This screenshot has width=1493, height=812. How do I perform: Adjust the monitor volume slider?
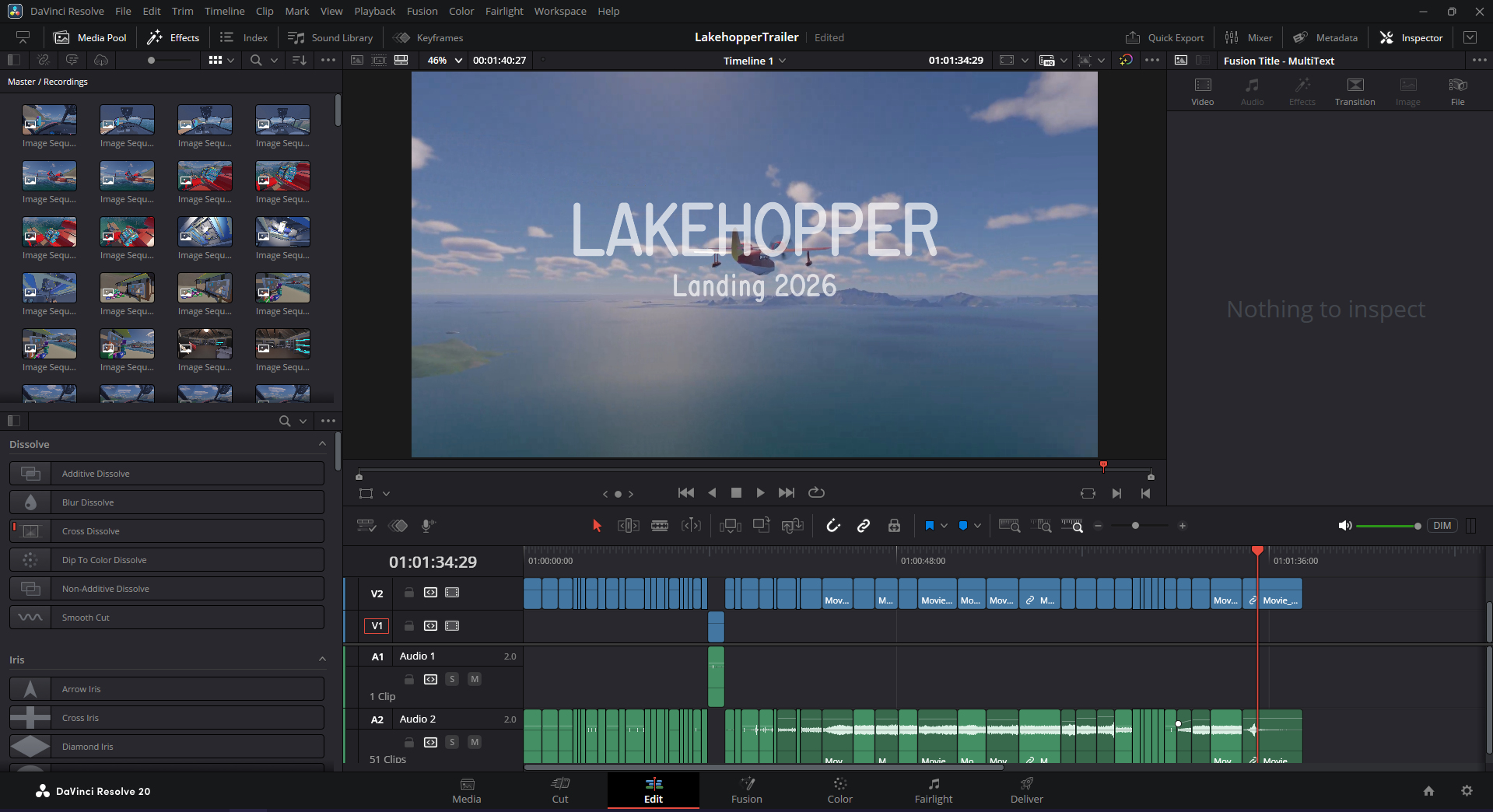(1386, 526)
